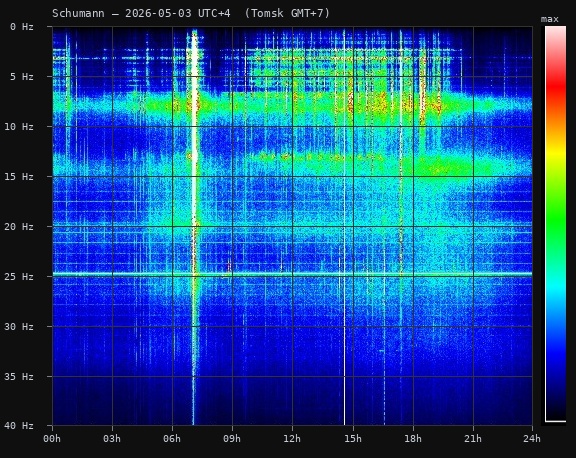The height and width of the screenshot is (458, 576).
Task: Click the Tomsk GMT+7 text in title
Action: coord(287,14)
